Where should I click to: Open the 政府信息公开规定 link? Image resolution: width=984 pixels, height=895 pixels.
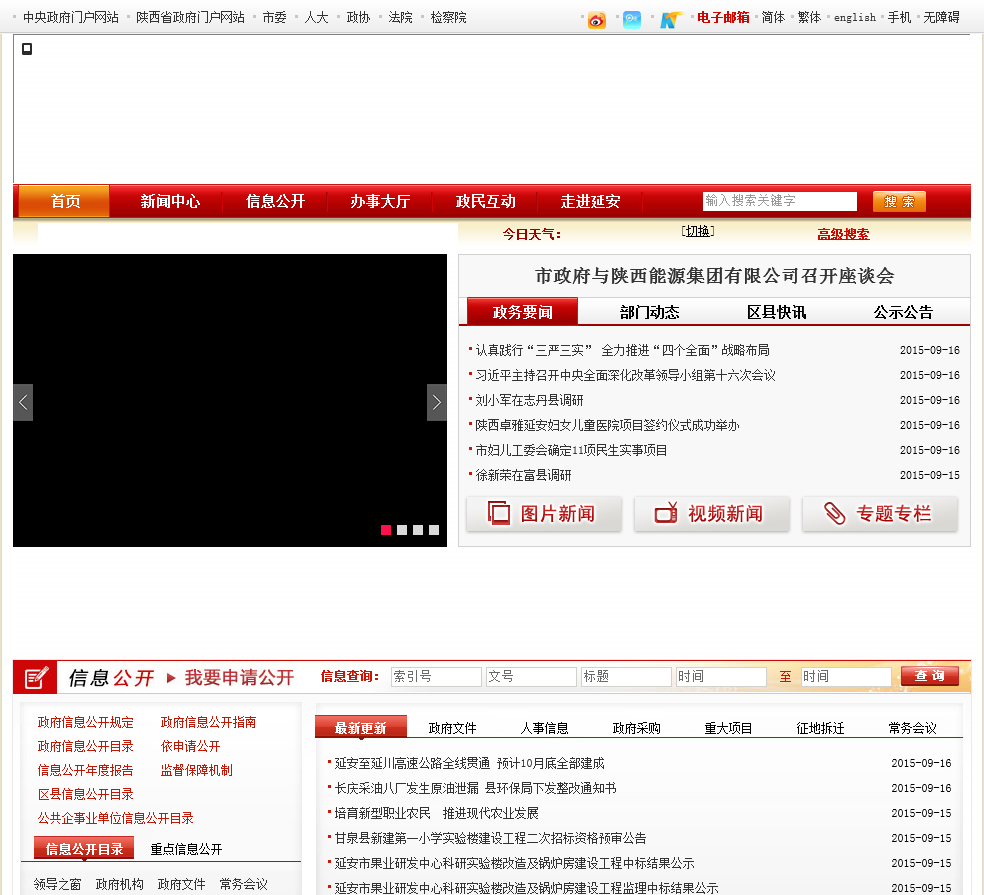point(85,722)
